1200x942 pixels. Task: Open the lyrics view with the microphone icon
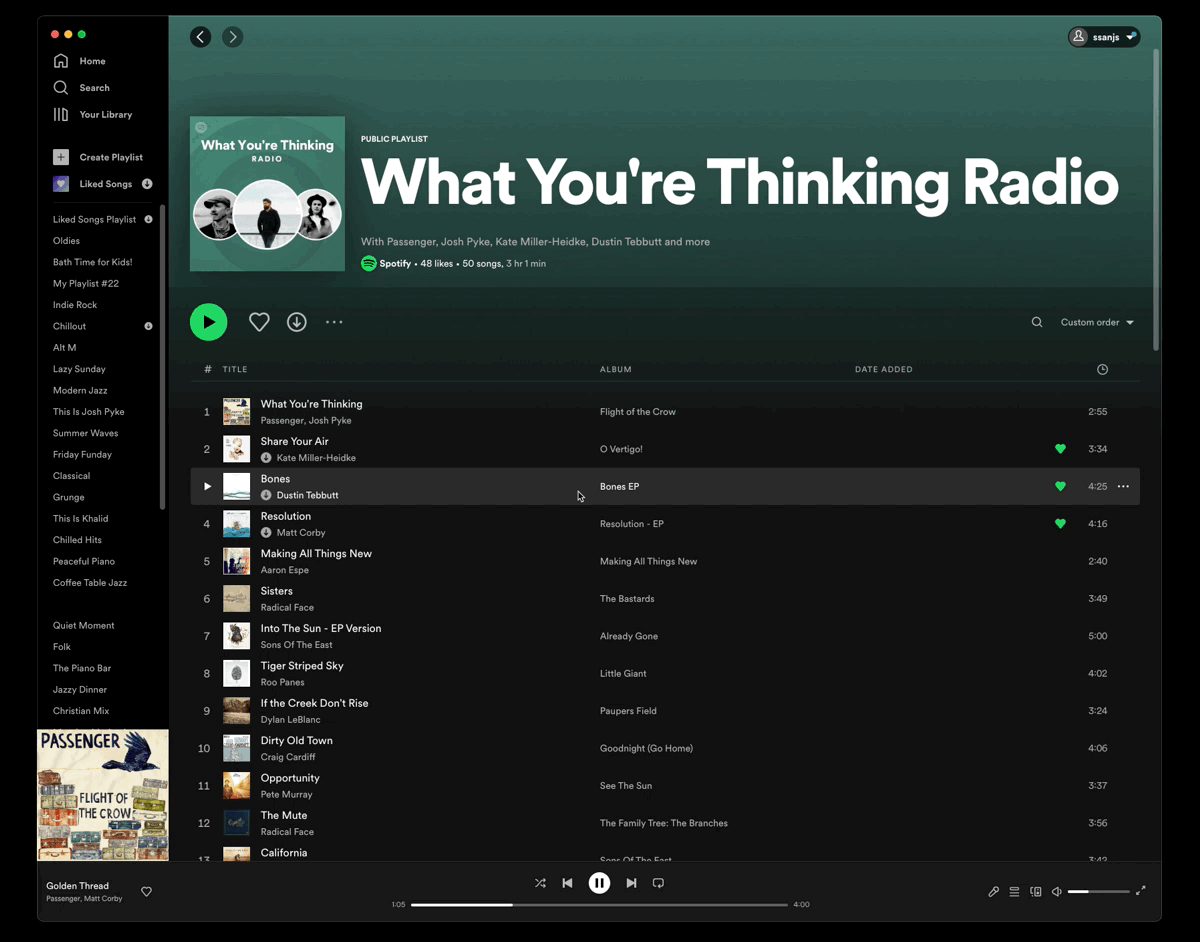coord(993,891)
